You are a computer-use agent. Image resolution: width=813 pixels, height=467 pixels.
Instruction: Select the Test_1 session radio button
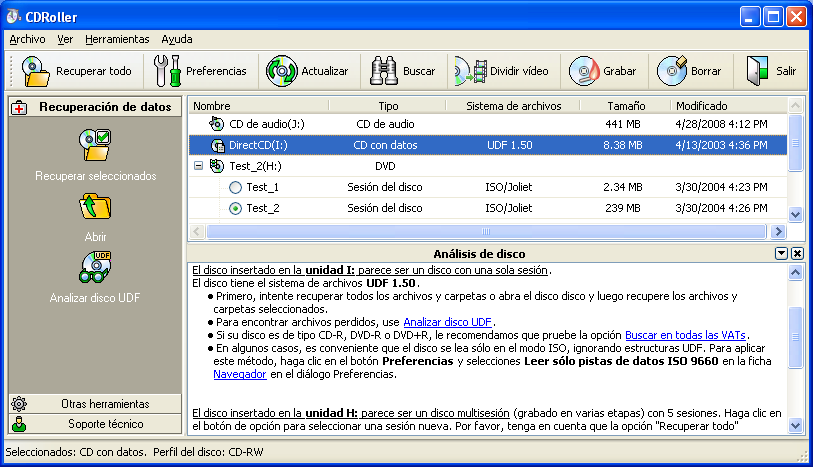pos(235,187)
